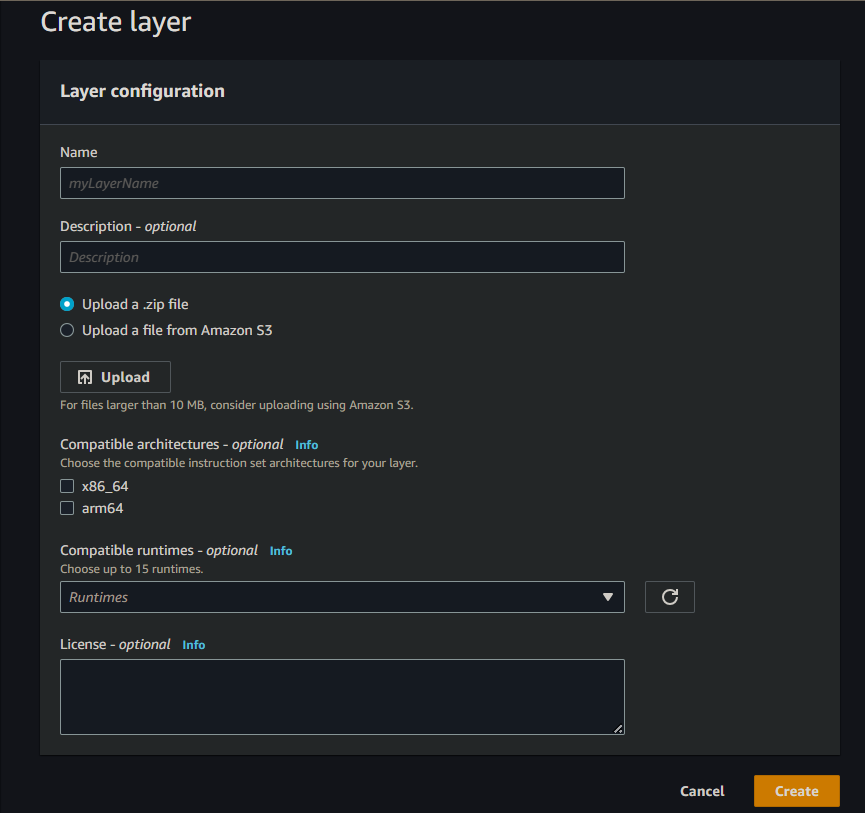Click the Description input field
The height and width of the screenshot is (813, 865).
click(342, 257)
